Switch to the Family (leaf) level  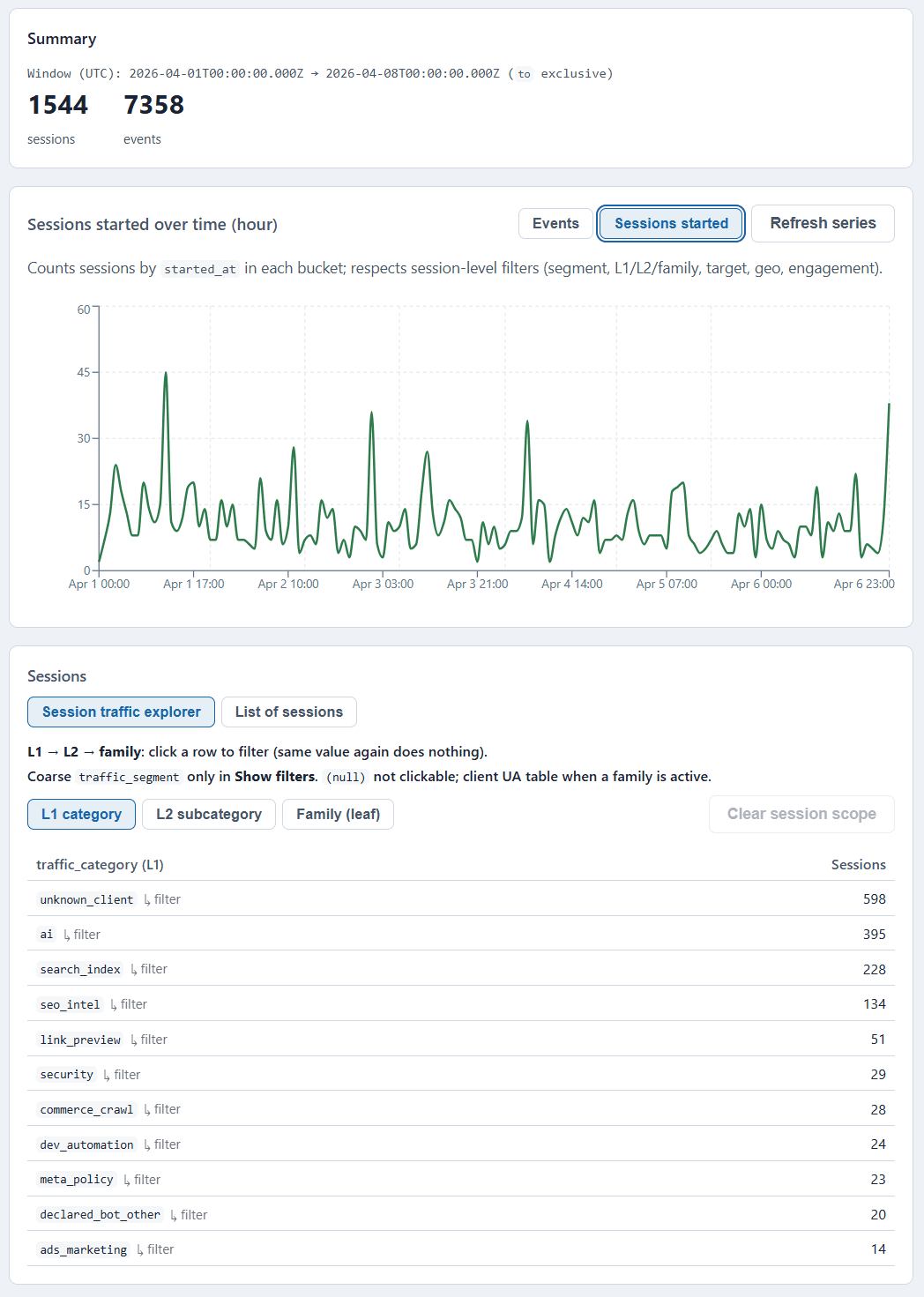(338, 814)
